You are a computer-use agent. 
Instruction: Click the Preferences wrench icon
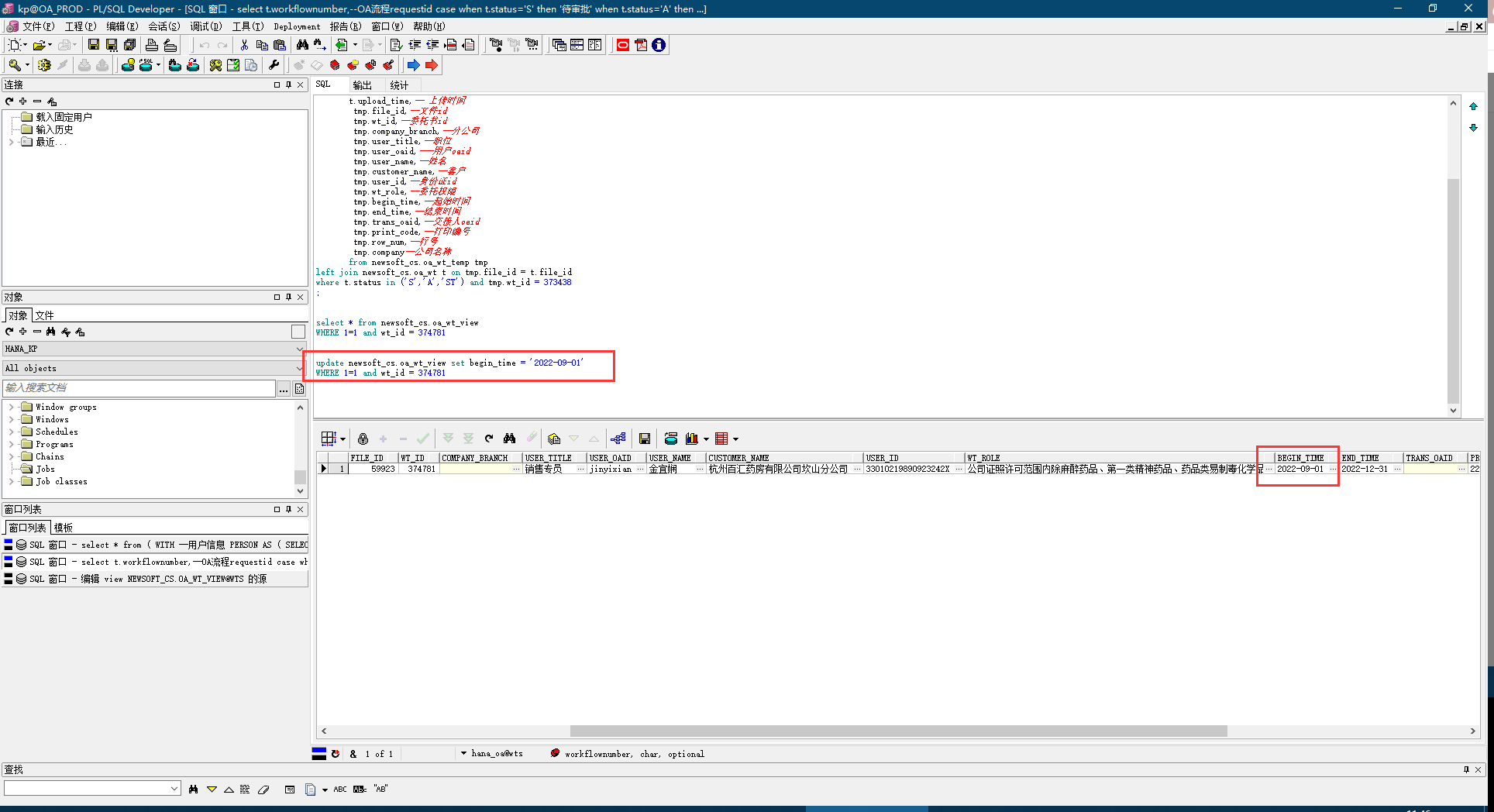coord(274,65)
